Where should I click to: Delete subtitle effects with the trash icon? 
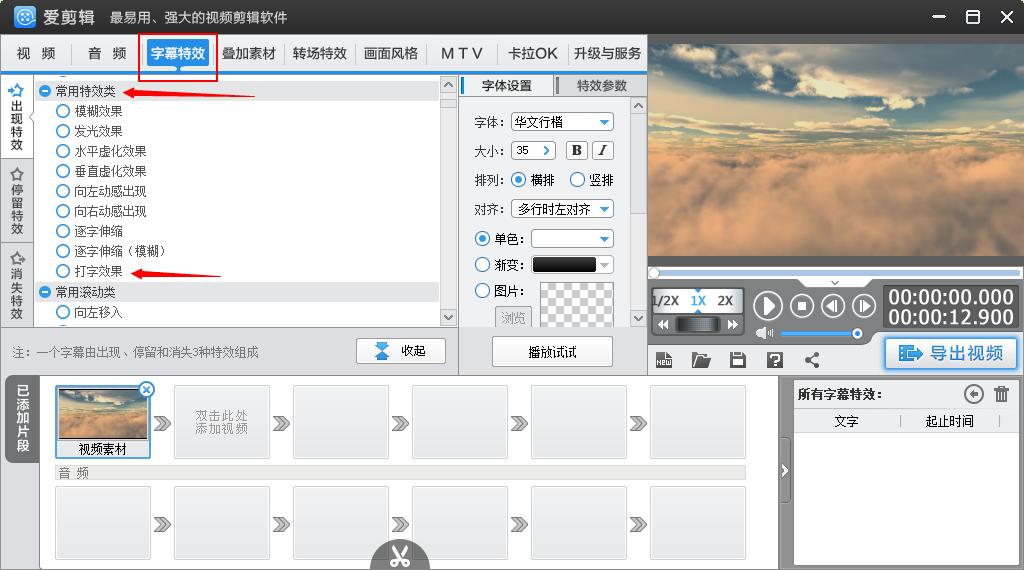click(1001, 394)
